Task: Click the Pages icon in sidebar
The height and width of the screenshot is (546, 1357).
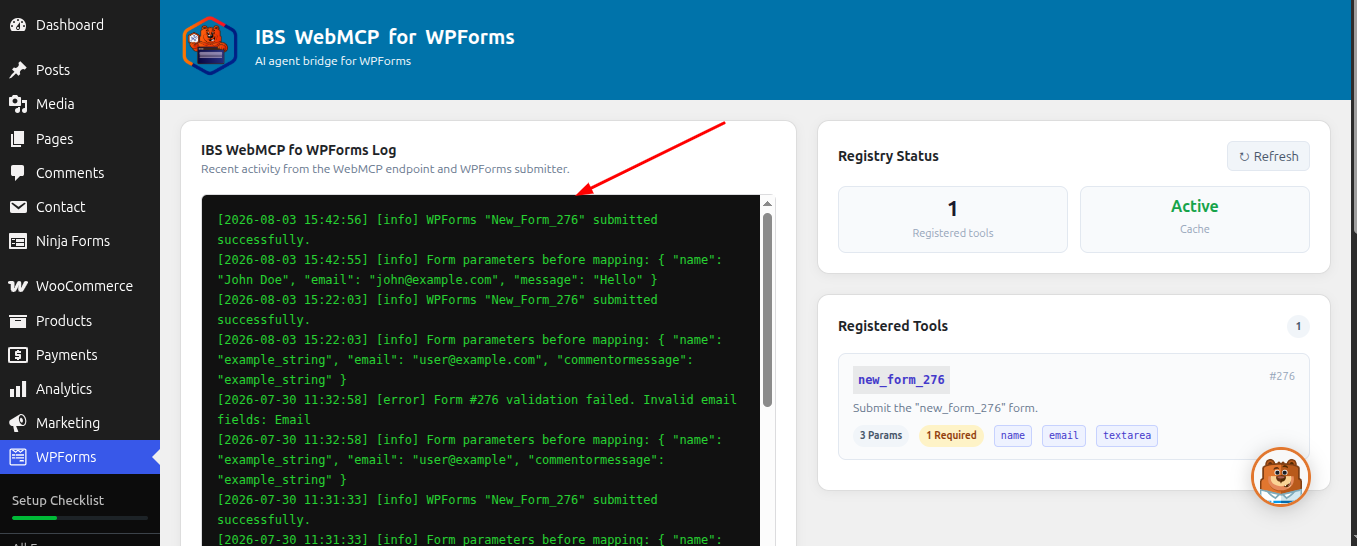Action: pos(18,139)
